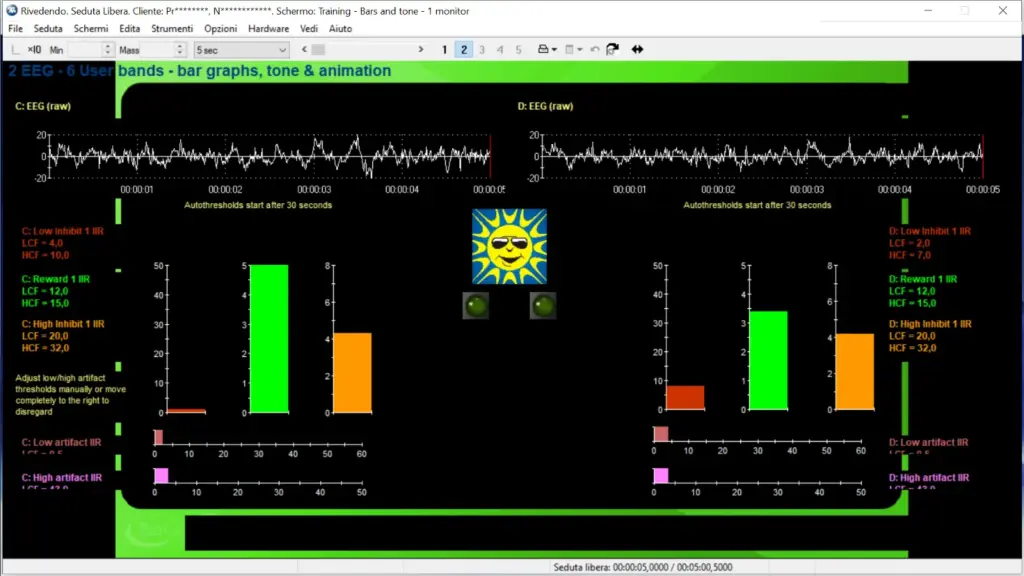The height and width of the screenshot is (576, 1024).
Task: Click the C: Reward 1 IIR label
Action: pyautogui.click(x=56, y=279)
